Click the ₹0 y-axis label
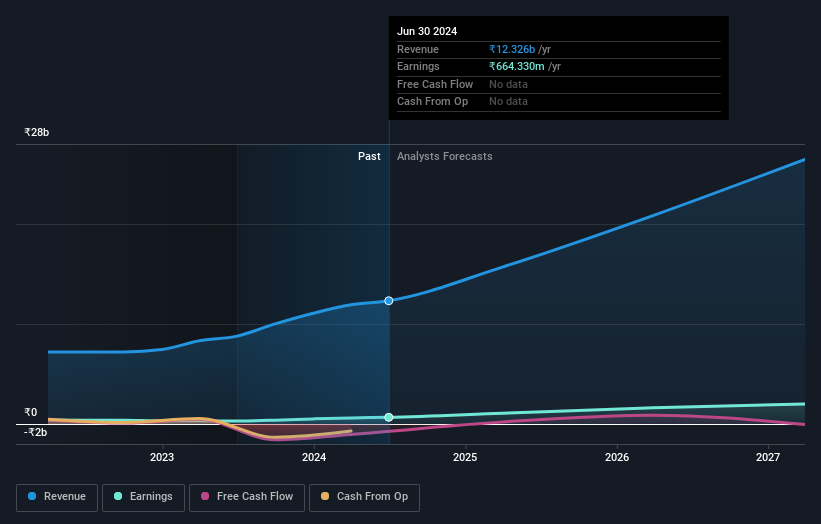The image size is (821, 524). pos(31,412)
